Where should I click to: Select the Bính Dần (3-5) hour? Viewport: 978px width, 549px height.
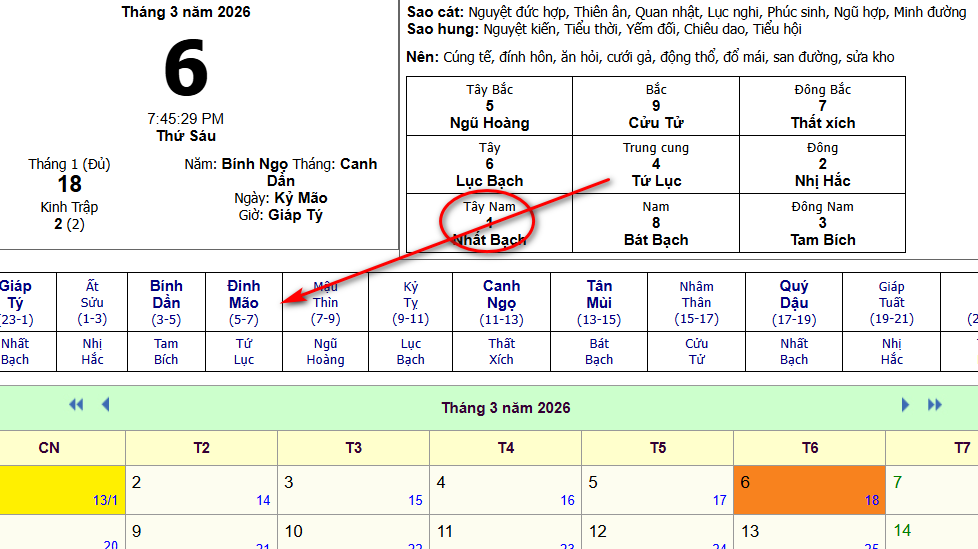[x=166, y=302]
